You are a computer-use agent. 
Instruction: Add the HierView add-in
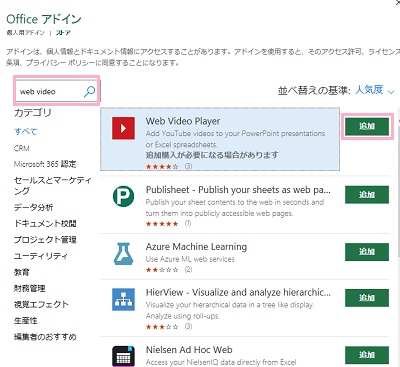point(367,298)
